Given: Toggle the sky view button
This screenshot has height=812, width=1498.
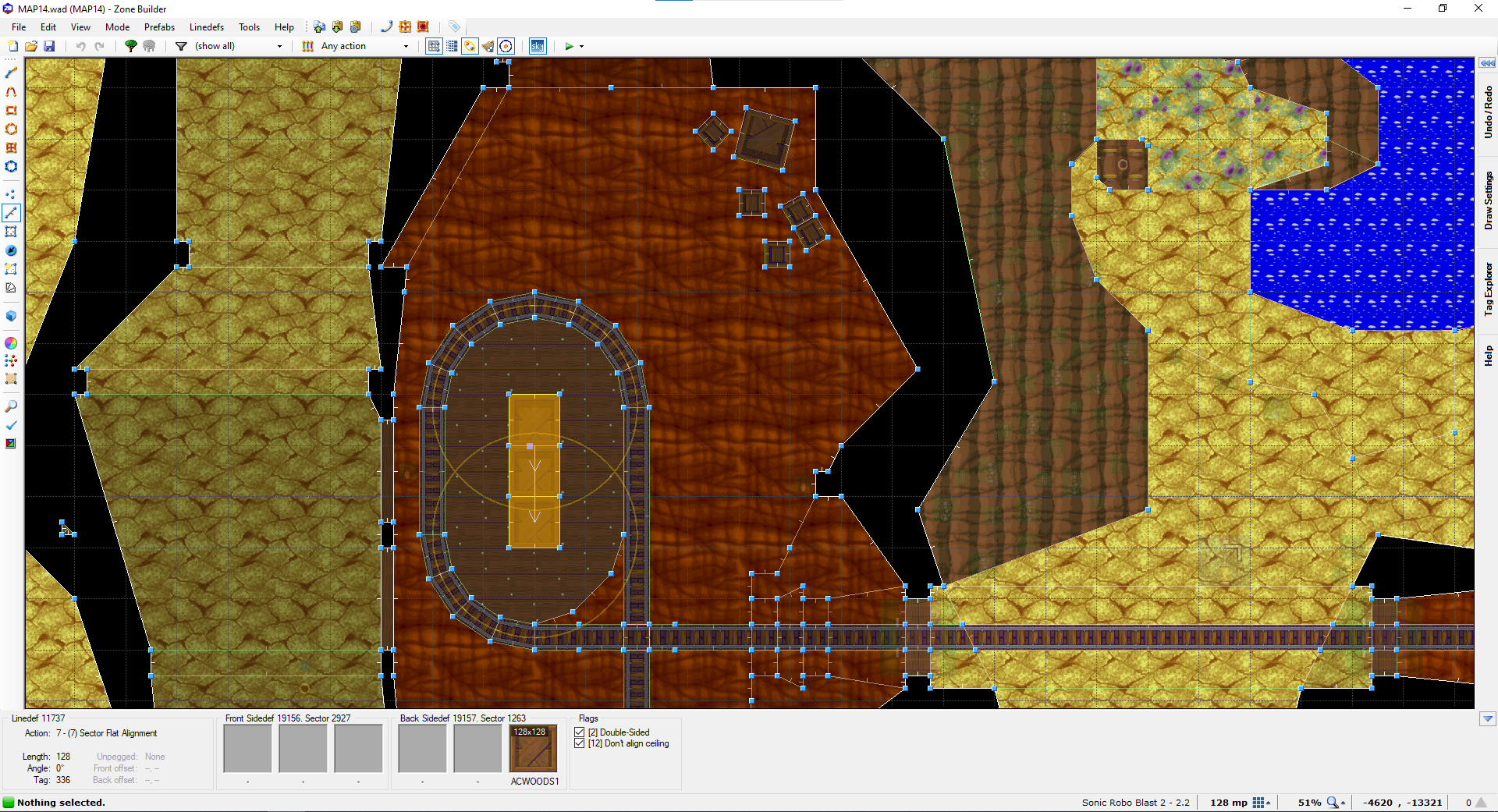Looking at the screenshot, I should click(x=538, y=46).
